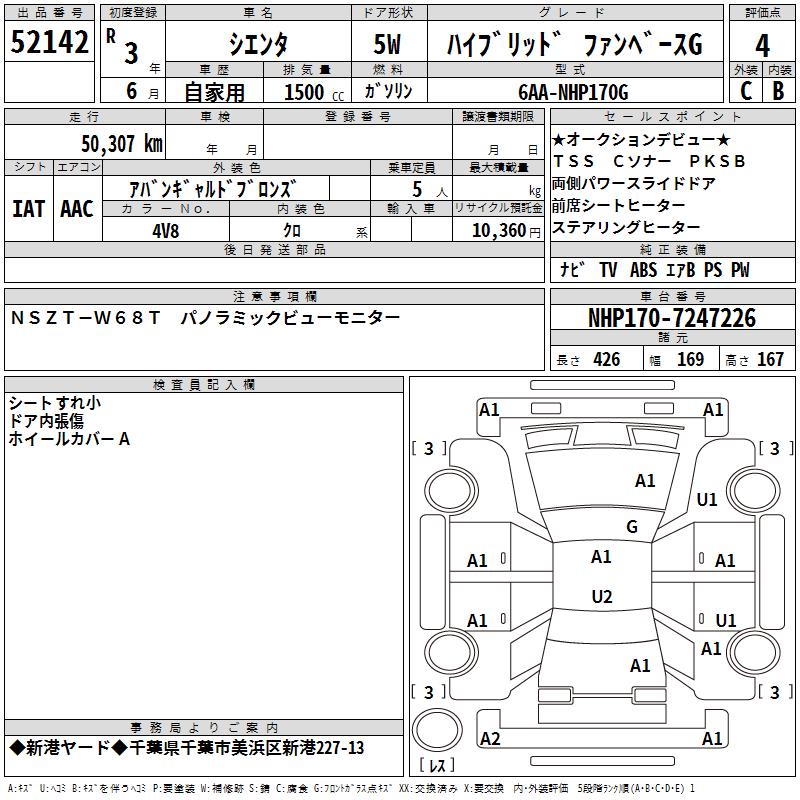Select inspector note ホイールカバーA

(x=69, y=439)
